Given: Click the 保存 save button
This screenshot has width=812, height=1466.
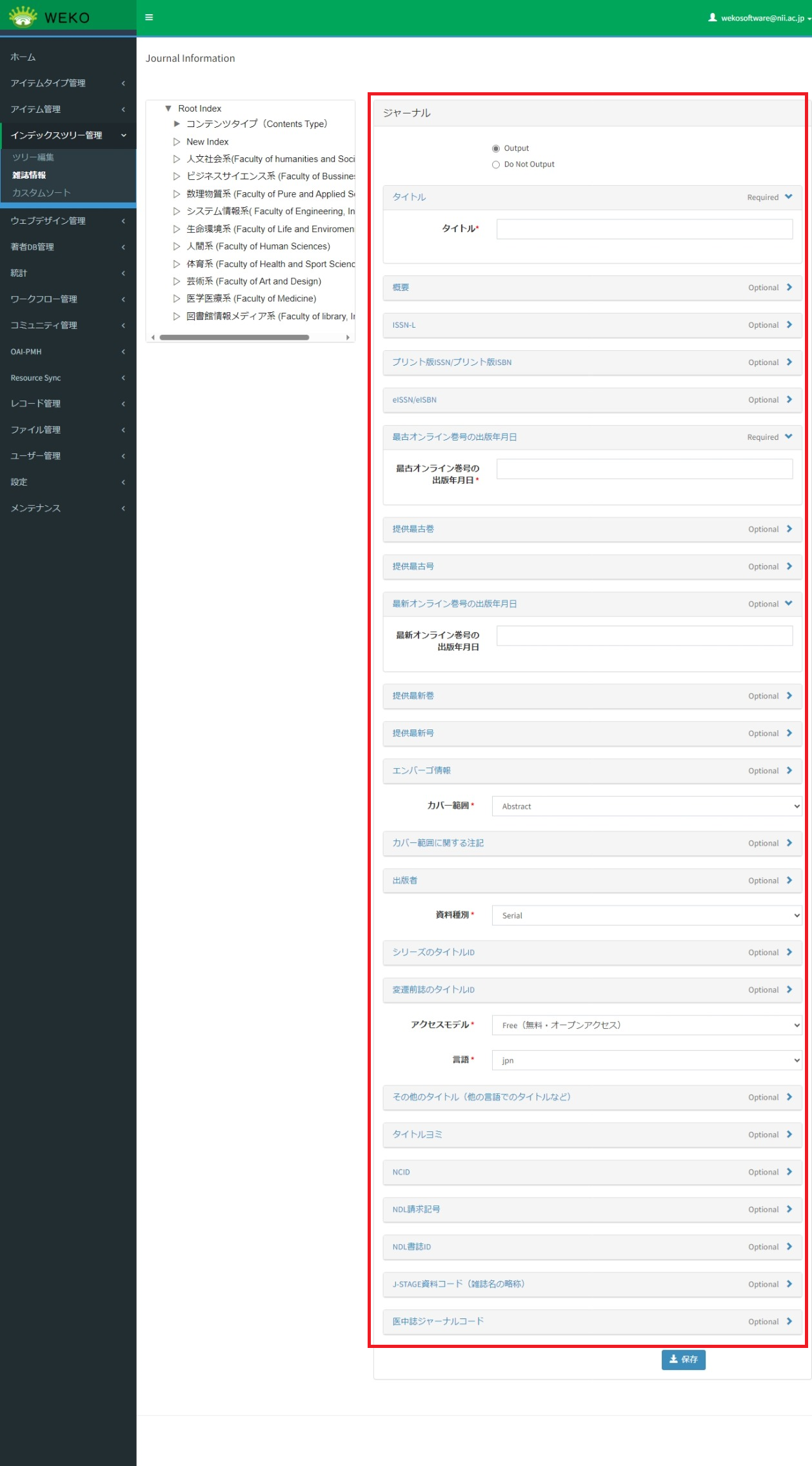Looking at the screenshot, I should (683, 1359).
